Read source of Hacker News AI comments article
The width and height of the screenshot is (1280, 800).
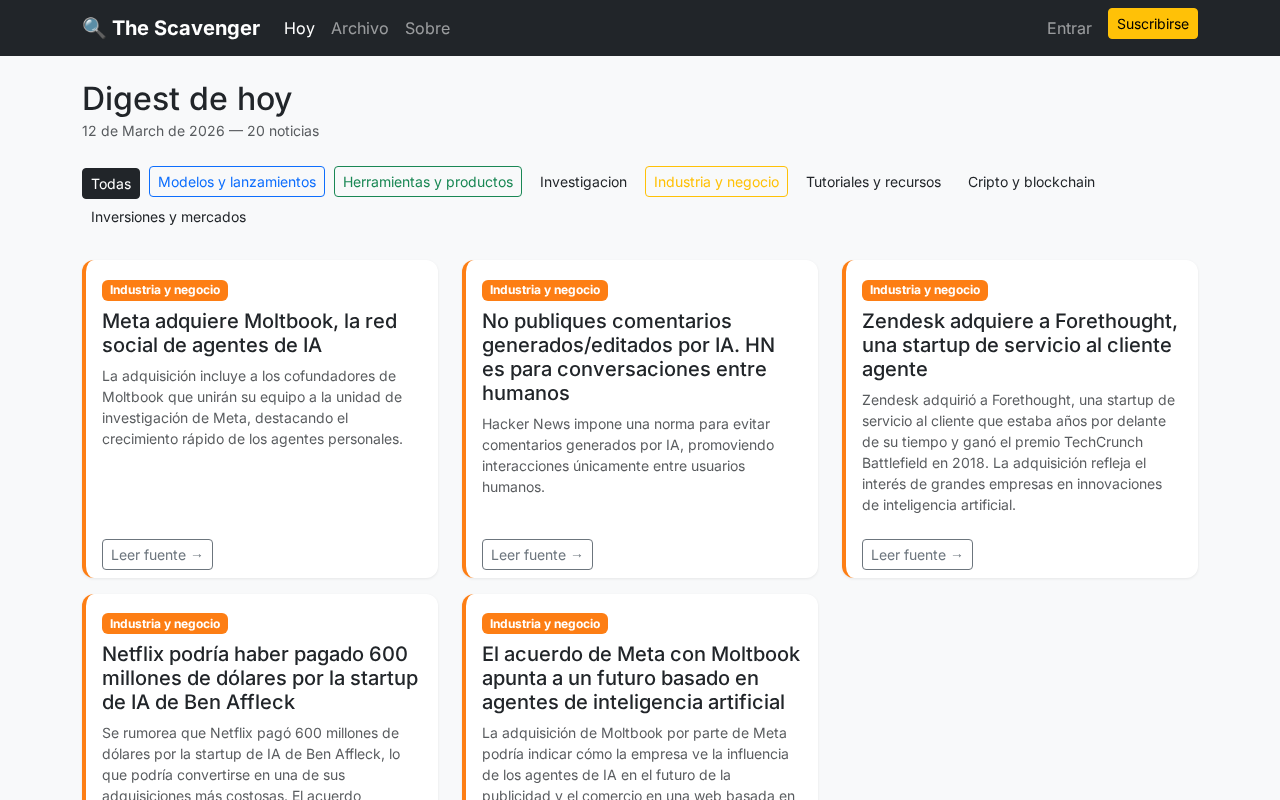(x=537, y=555)
